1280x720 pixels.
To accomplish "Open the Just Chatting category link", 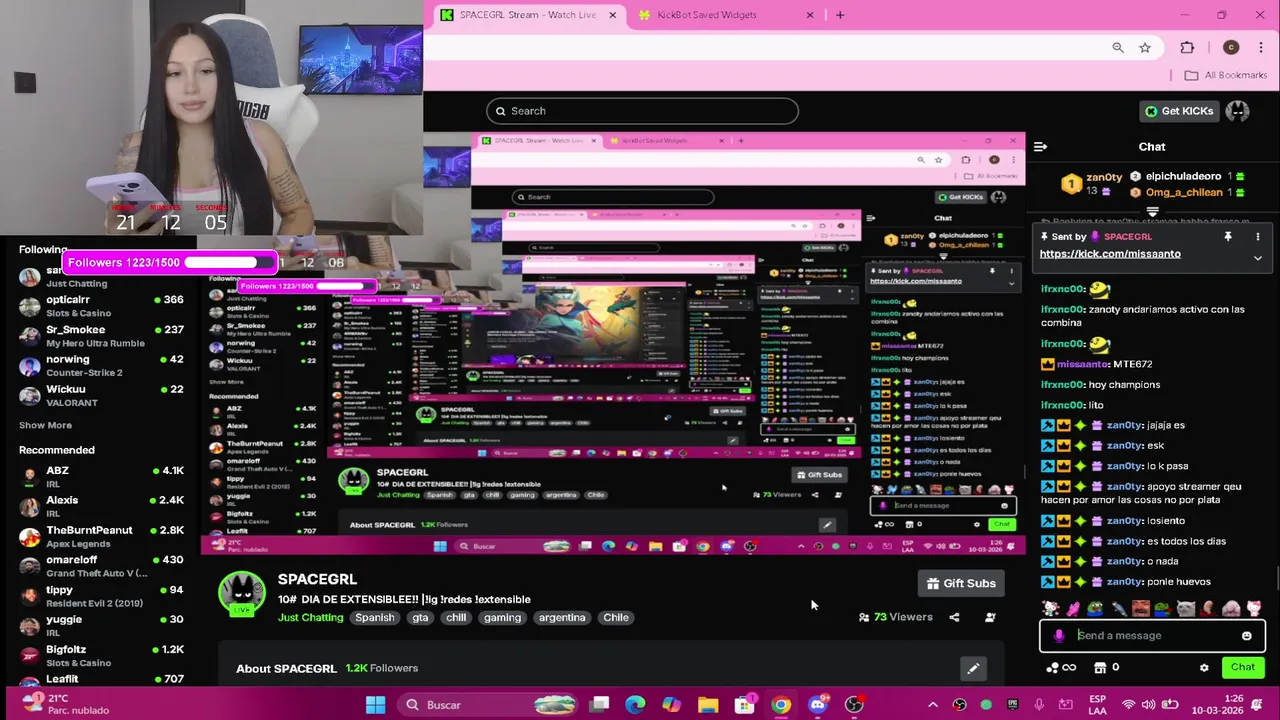I will [310, 617].
